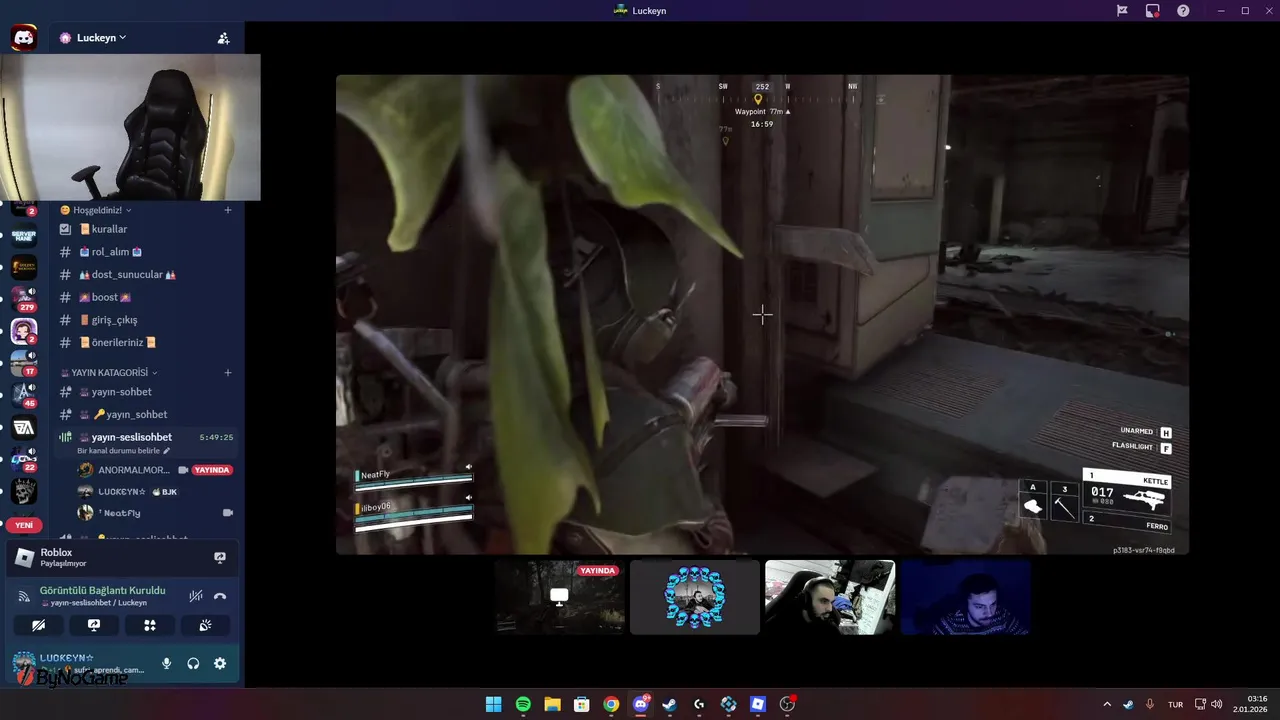1280x720 pixels.
Task: Toggle screen sharing button
Action: coord(94,625)
